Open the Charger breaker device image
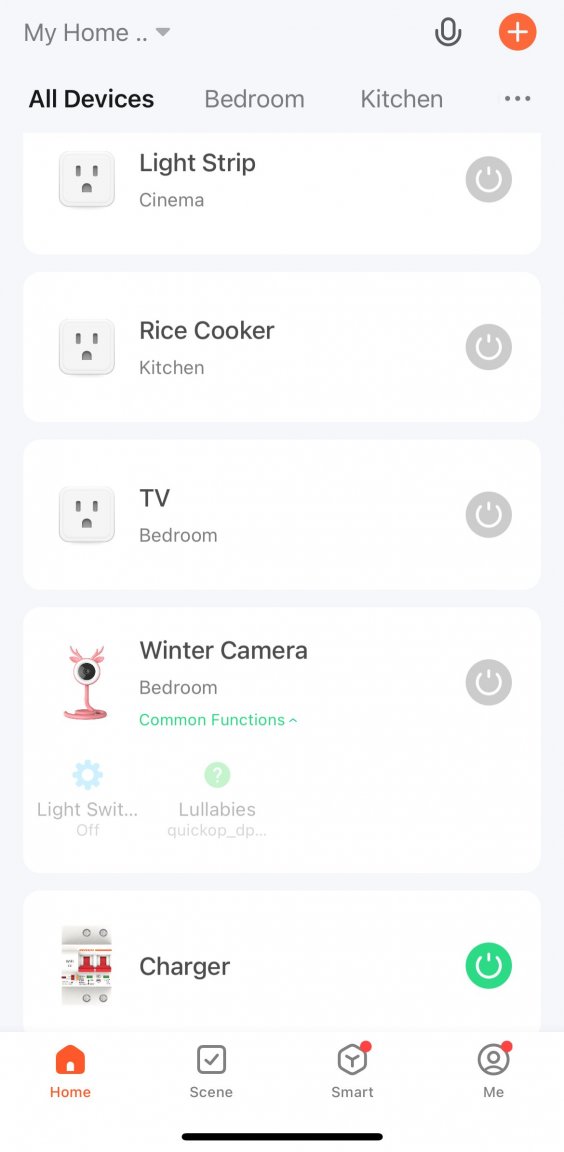Image resolution: width=564 pixels, height=1152 pixels. point(87,965)
